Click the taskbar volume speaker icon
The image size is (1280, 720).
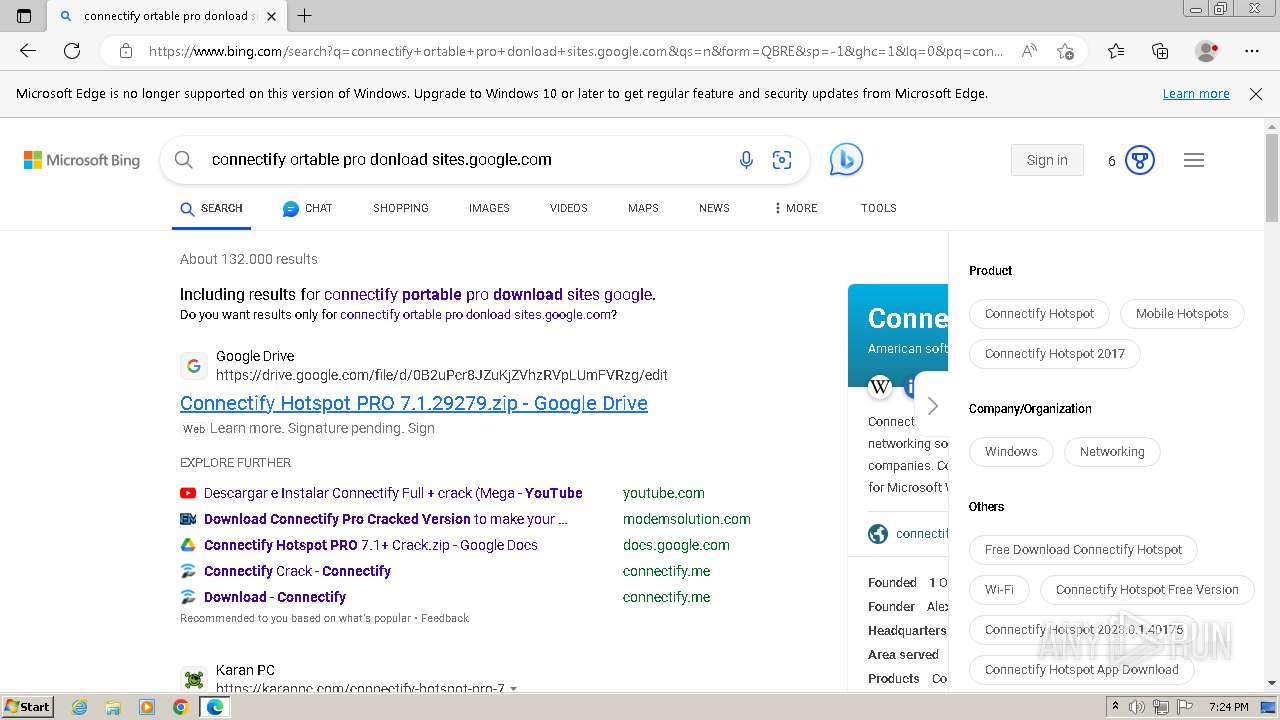1138,707
